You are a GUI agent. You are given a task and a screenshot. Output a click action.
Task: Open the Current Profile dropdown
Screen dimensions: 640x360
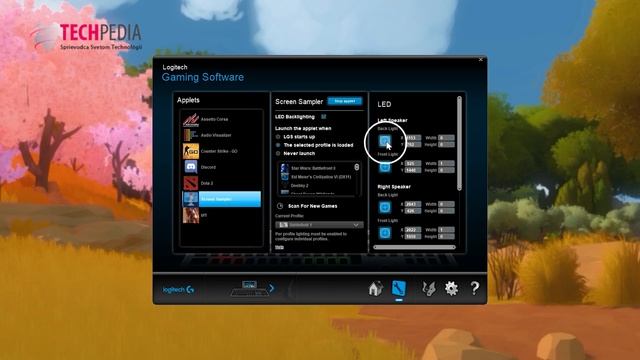pos(319,225)
